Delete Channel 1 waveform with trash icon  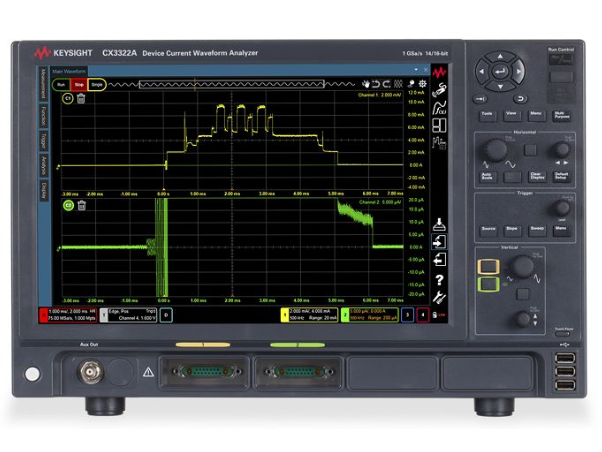click(81, 100)
